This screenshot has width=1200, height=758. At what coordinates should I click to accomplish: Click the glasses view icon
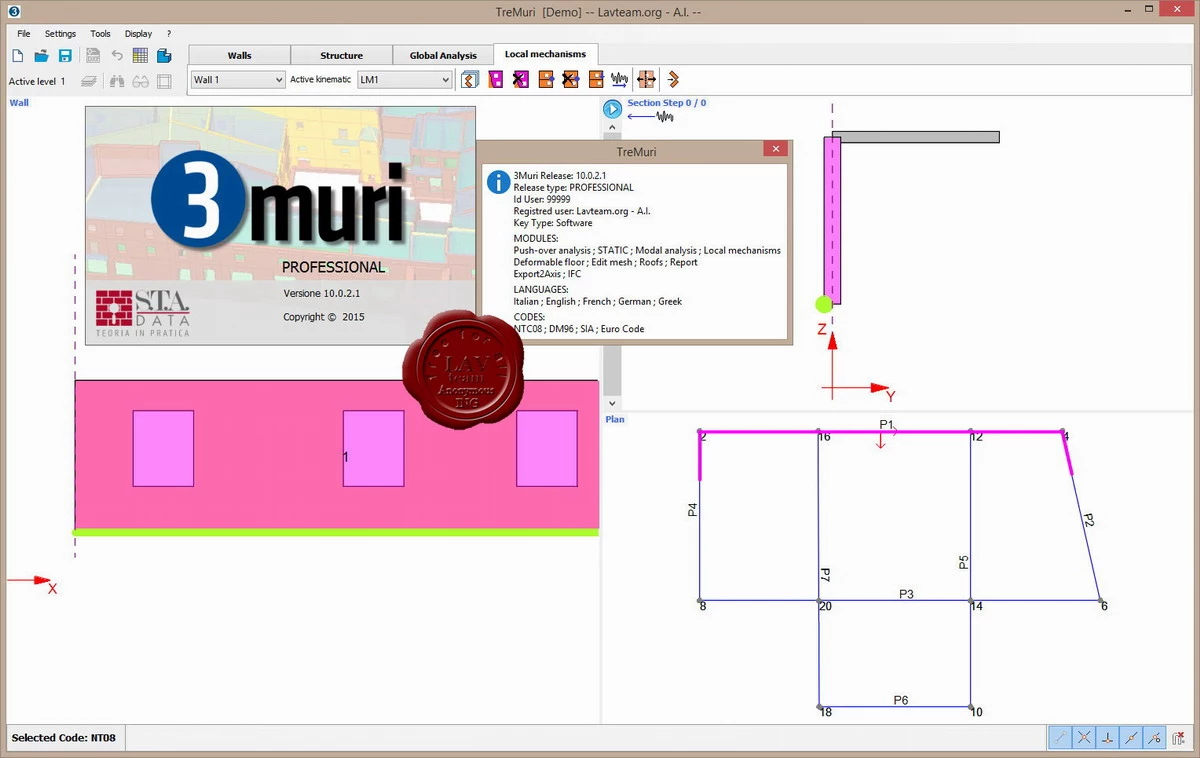(x=141, y=81)
